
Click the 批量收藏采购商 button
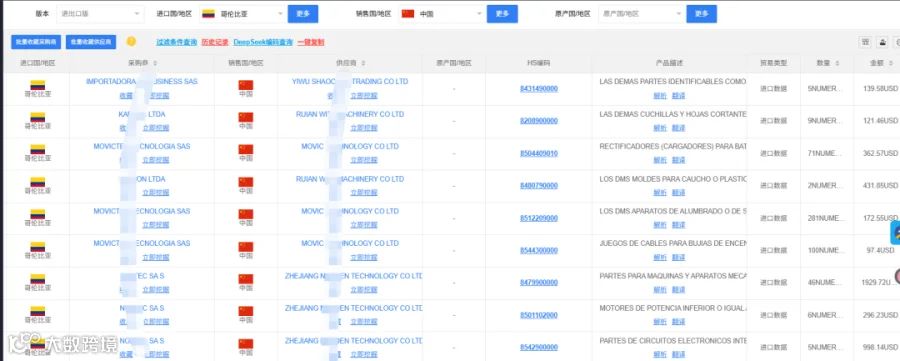click(x=36, y=42)
